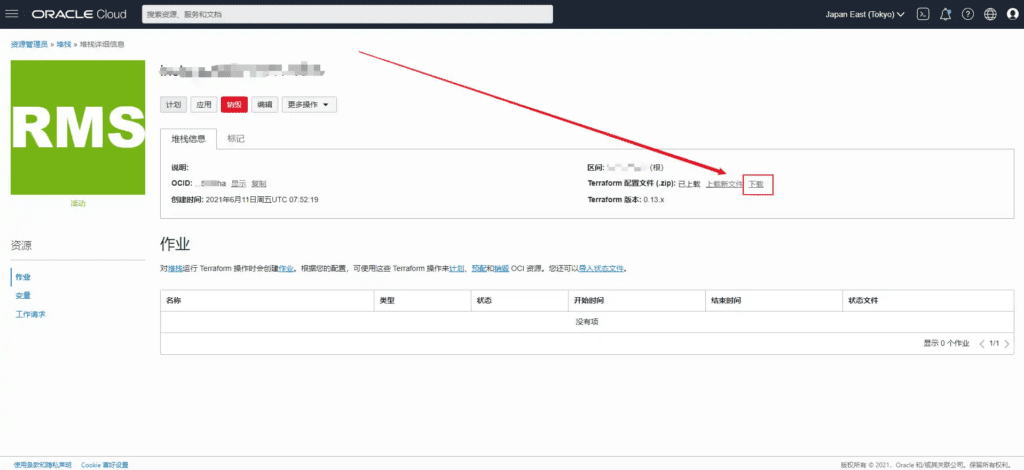Click the 应用 button

(x=204, y=104)
